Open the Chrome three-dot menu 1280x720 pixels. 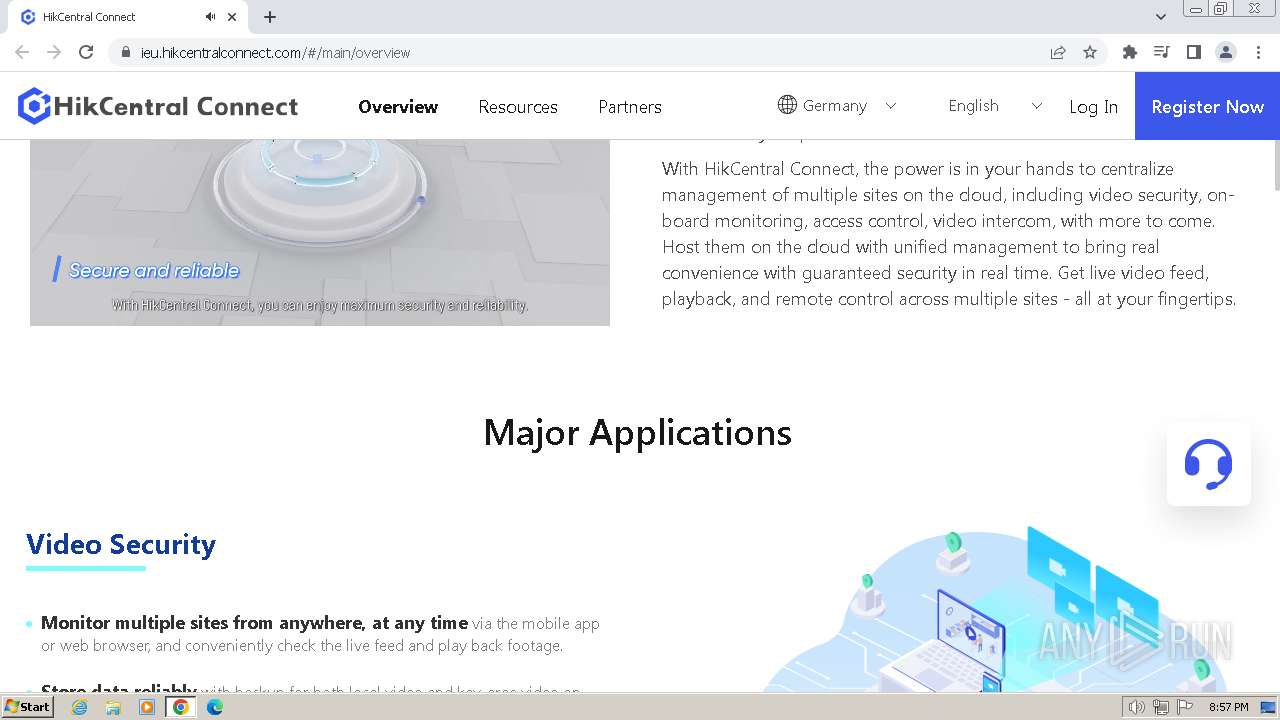click(1258, 52)
